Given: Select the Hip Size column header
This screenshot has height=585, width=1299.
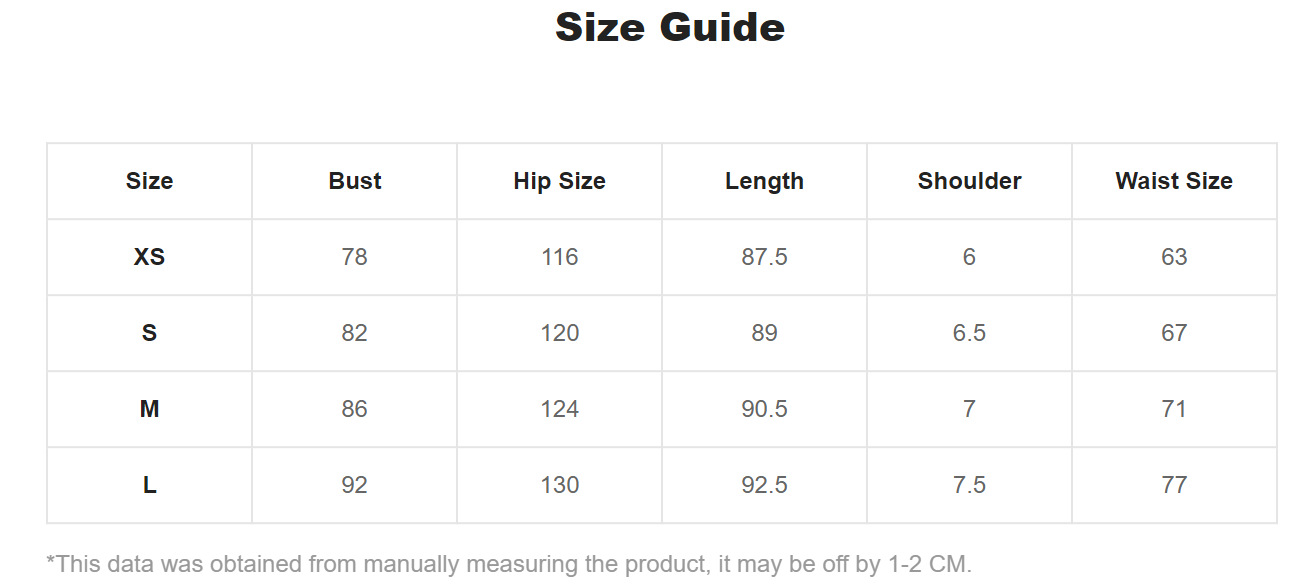Looking at the screenshot, I should [559, 181].
